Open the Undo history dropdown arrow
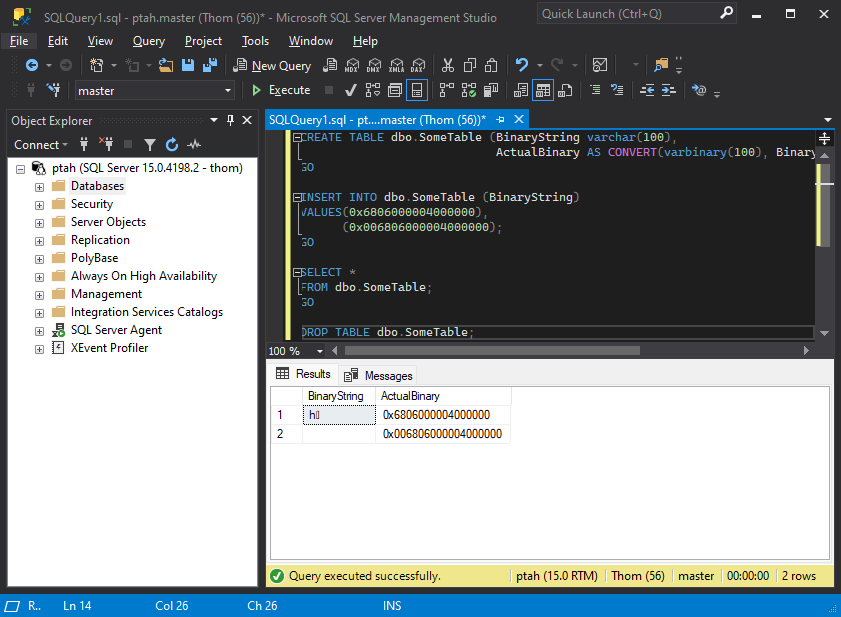 540,65
